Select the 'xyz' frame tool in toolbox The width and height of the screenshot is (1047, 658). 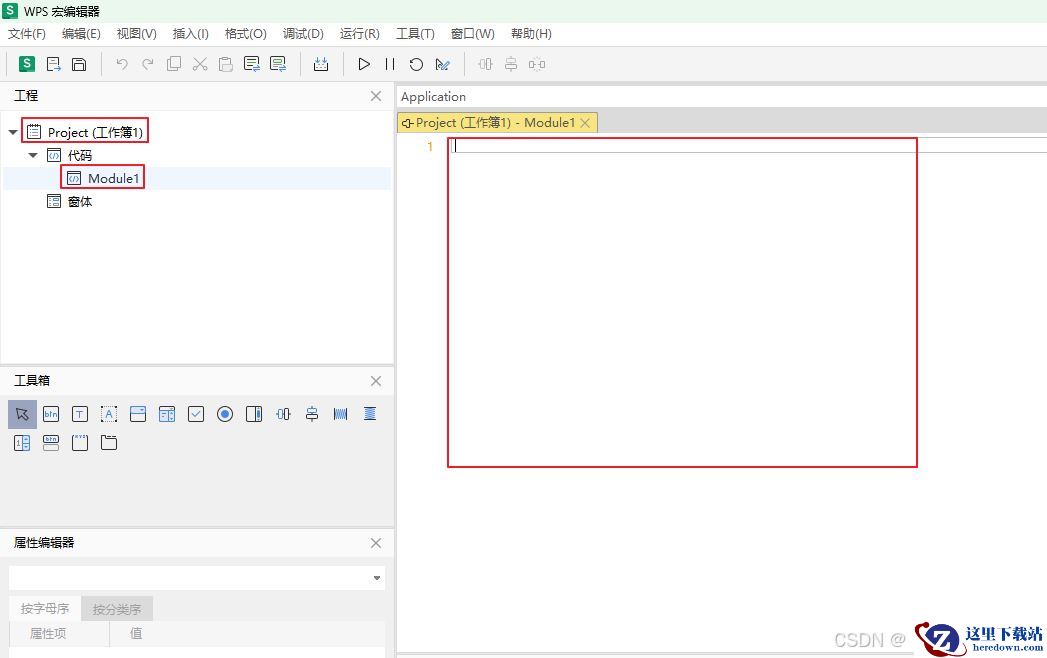point(79,443)
